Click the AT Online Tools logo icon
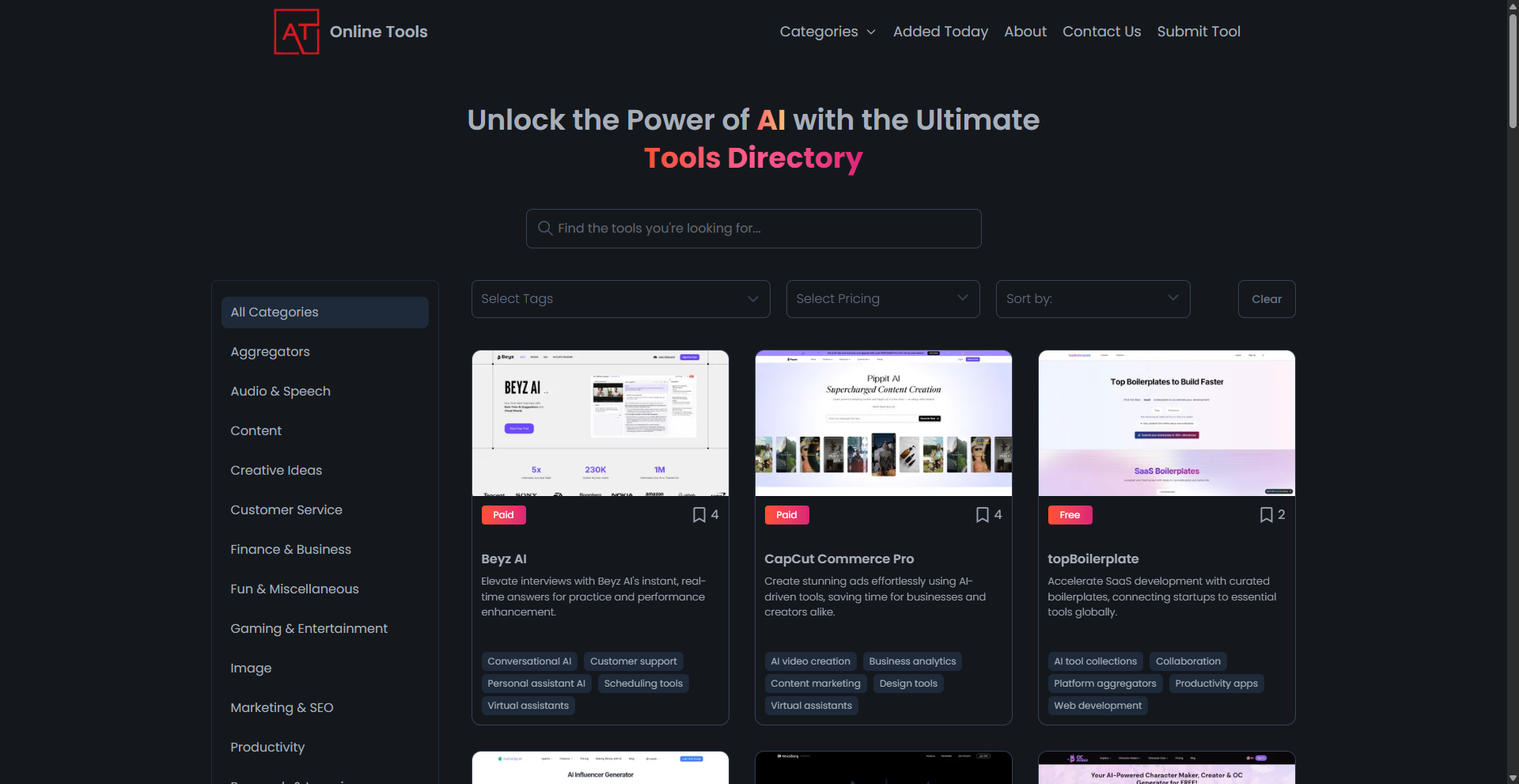Screen dimensions: 1519x784 [297, 32]
